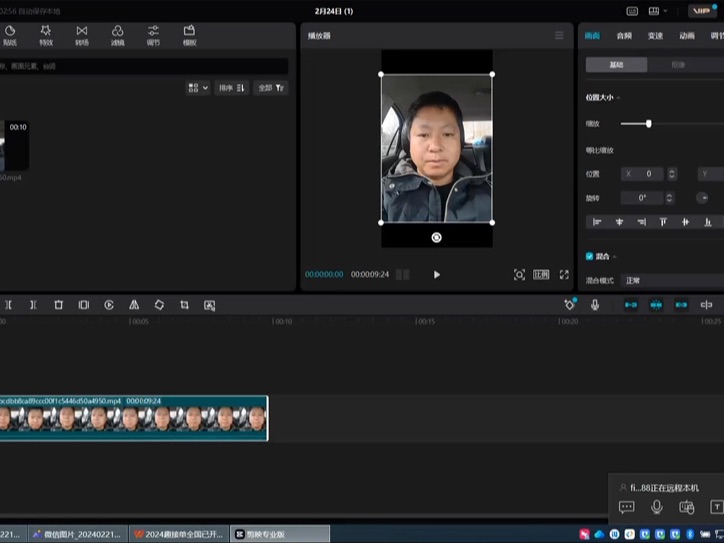This screenshot has width=724, height=543.
Task: Switch to the Animation (动画) tab
Action: pyautogui.click(x=687, y=36)
